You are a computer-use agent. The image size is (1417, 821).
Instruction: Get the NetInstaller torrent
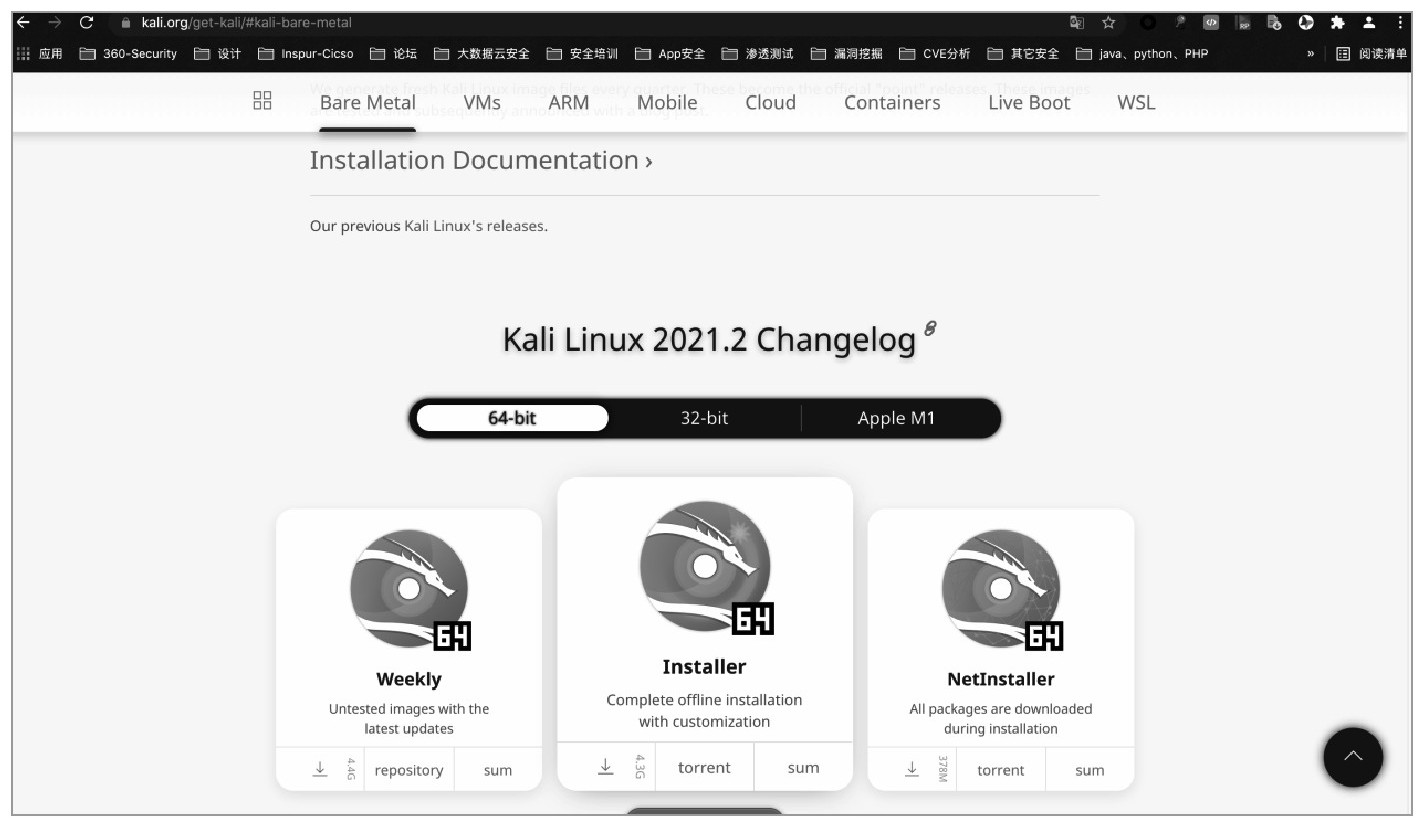(x=1001, y=770)
